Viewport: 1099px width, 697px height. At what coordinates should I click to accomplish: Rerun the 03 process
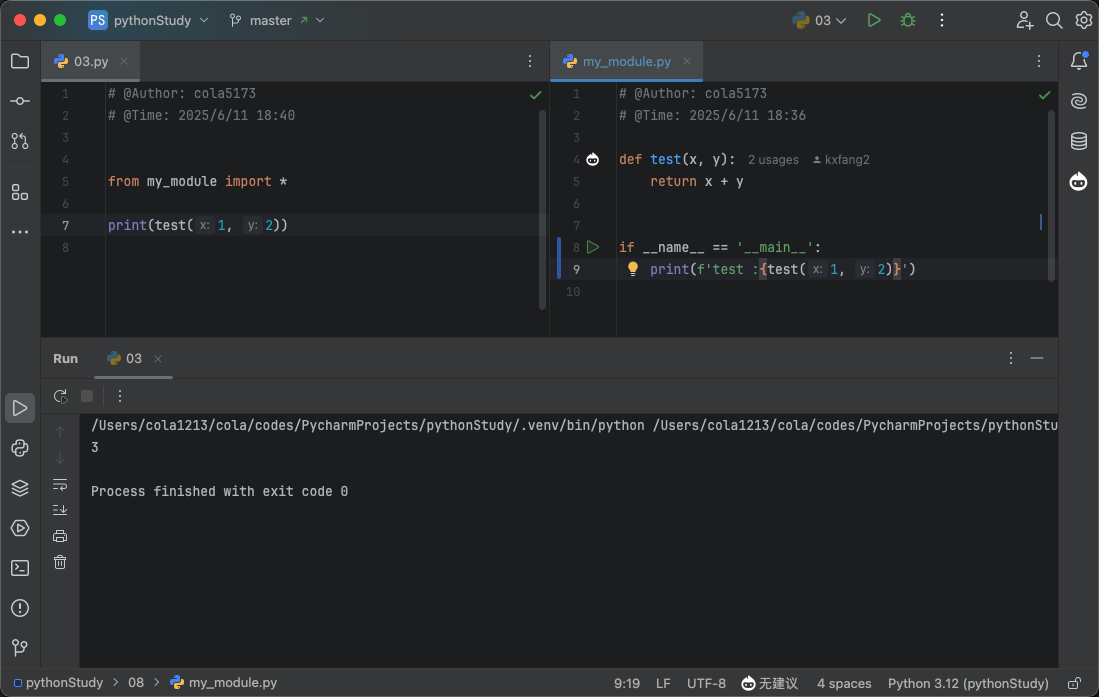coord(60,396)
